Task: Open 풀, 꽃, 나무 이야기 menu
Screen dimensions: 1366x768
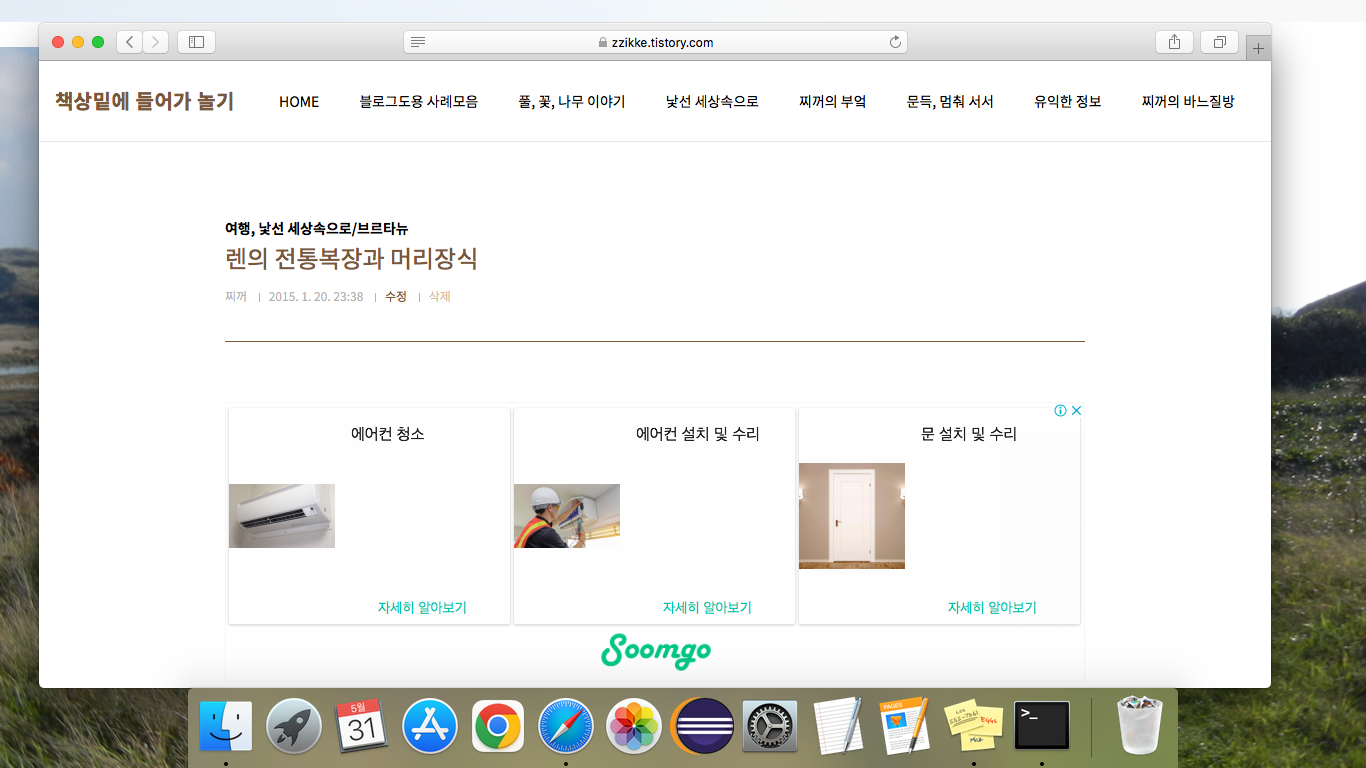Action: pos(572,101)
